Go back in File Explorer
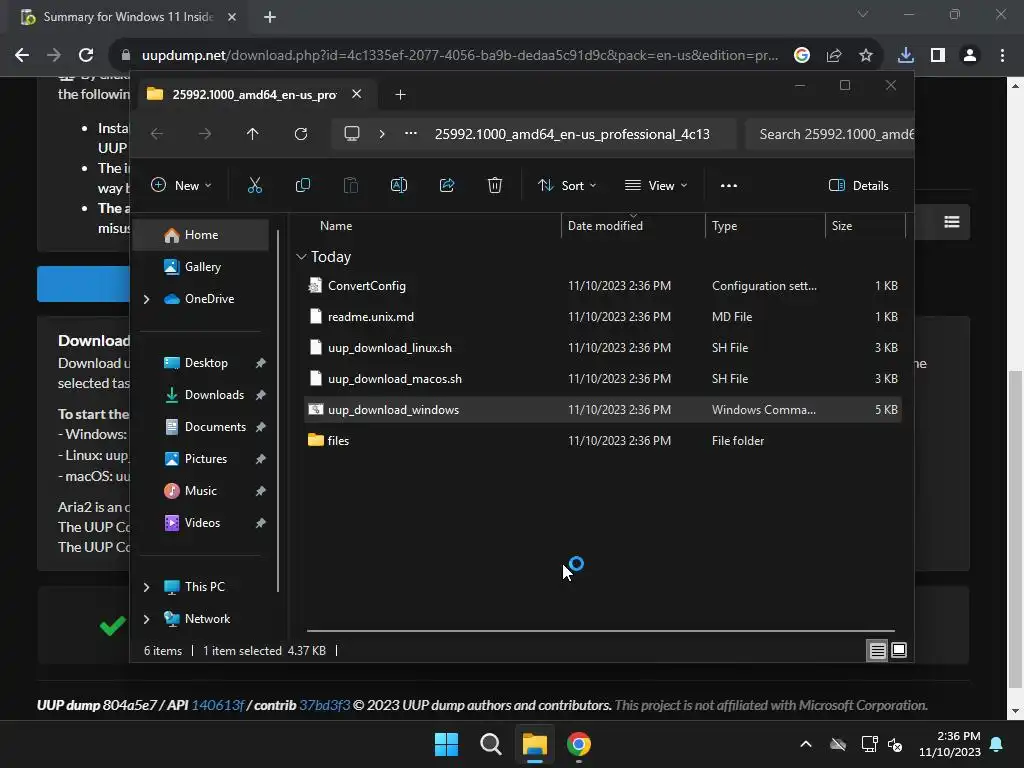1024x768 pixels. (x=157, y=134)
